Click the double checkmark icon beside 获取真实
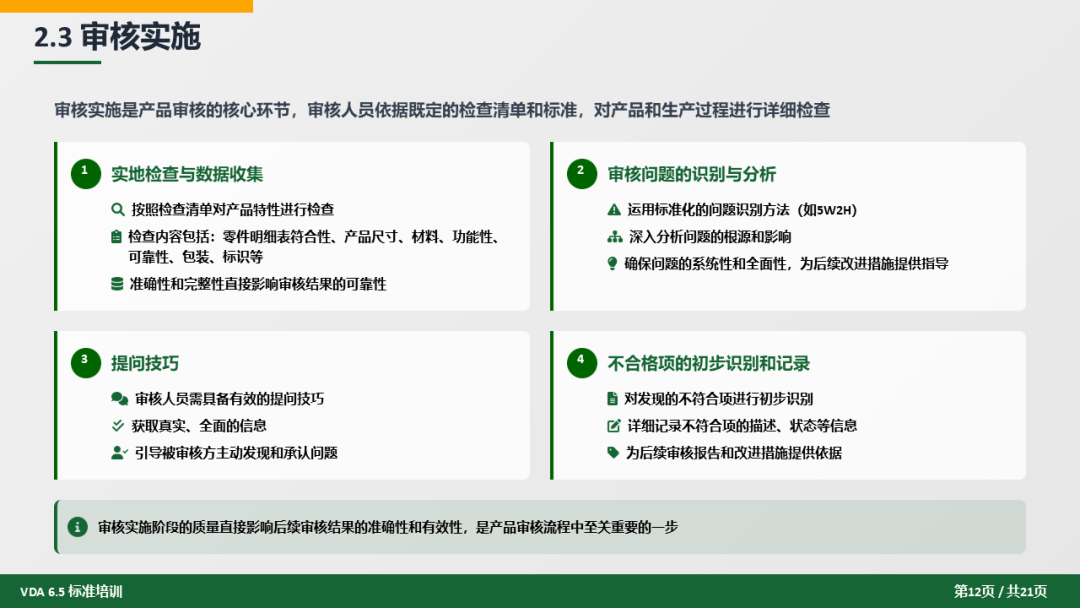This screenshot has width=1080, height=608. (118, 426)
